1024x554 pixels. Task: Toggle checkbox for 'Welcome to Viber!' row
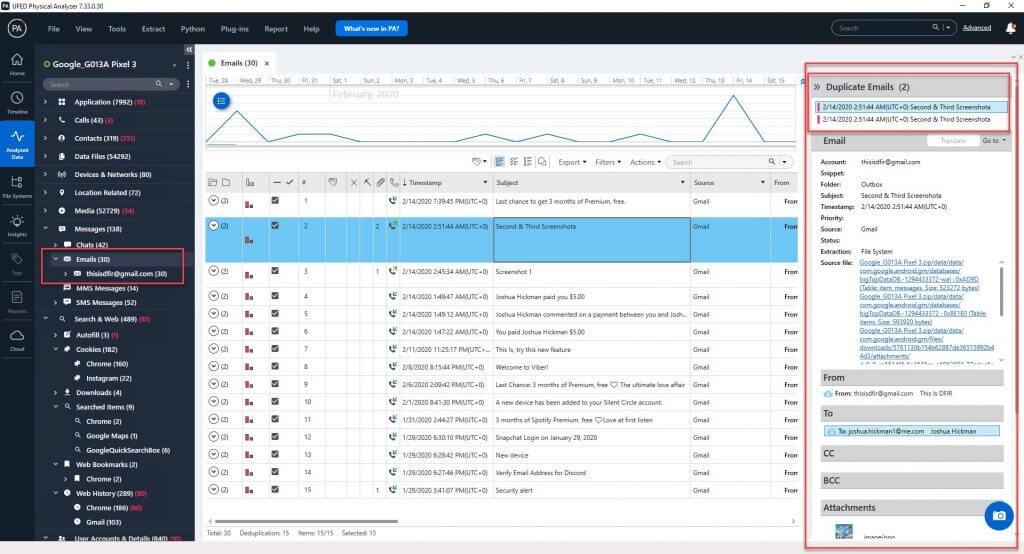(275, 367)
